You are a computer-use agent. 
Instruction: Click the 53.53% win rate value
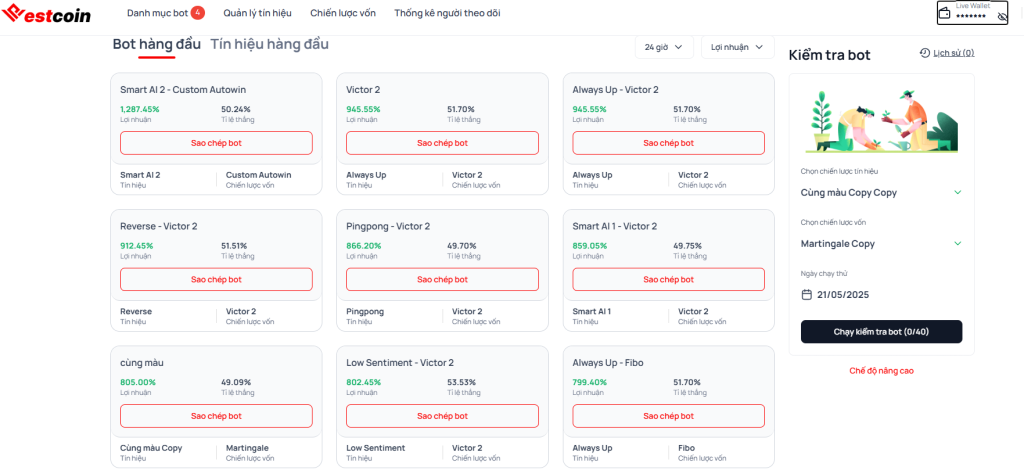[462, 382]
